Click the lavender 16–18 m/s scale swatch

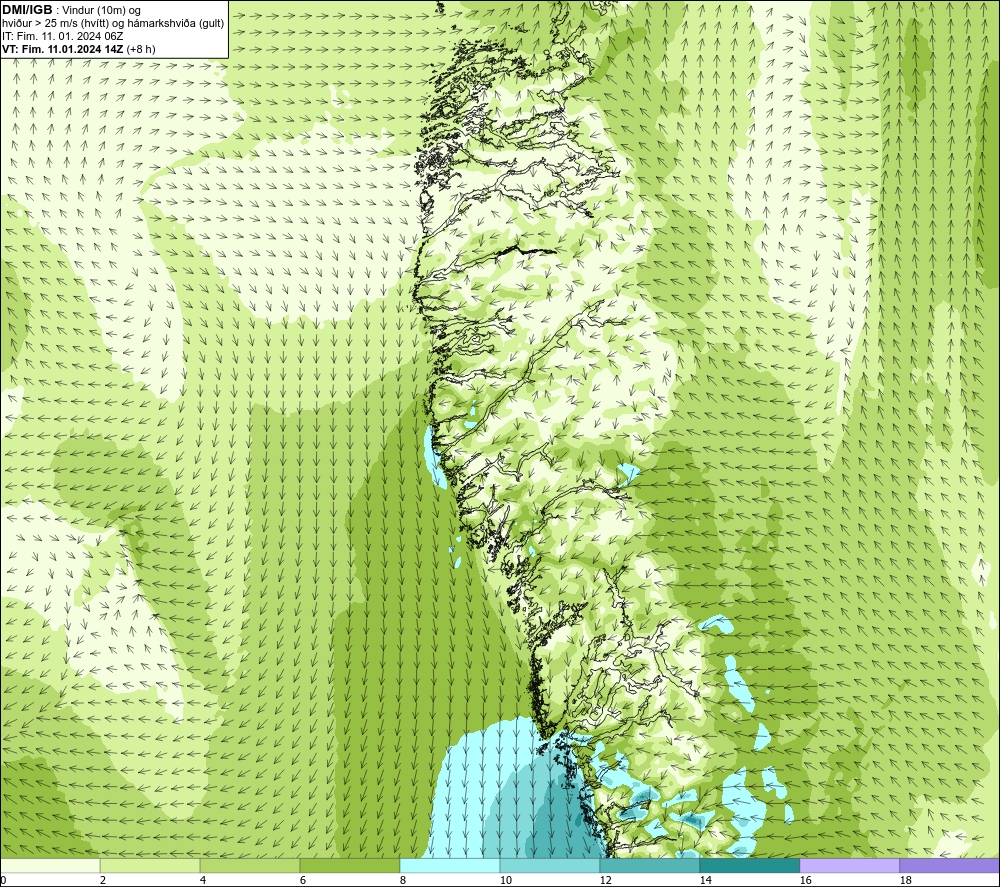pyautogui.click(x=849, y=865)
